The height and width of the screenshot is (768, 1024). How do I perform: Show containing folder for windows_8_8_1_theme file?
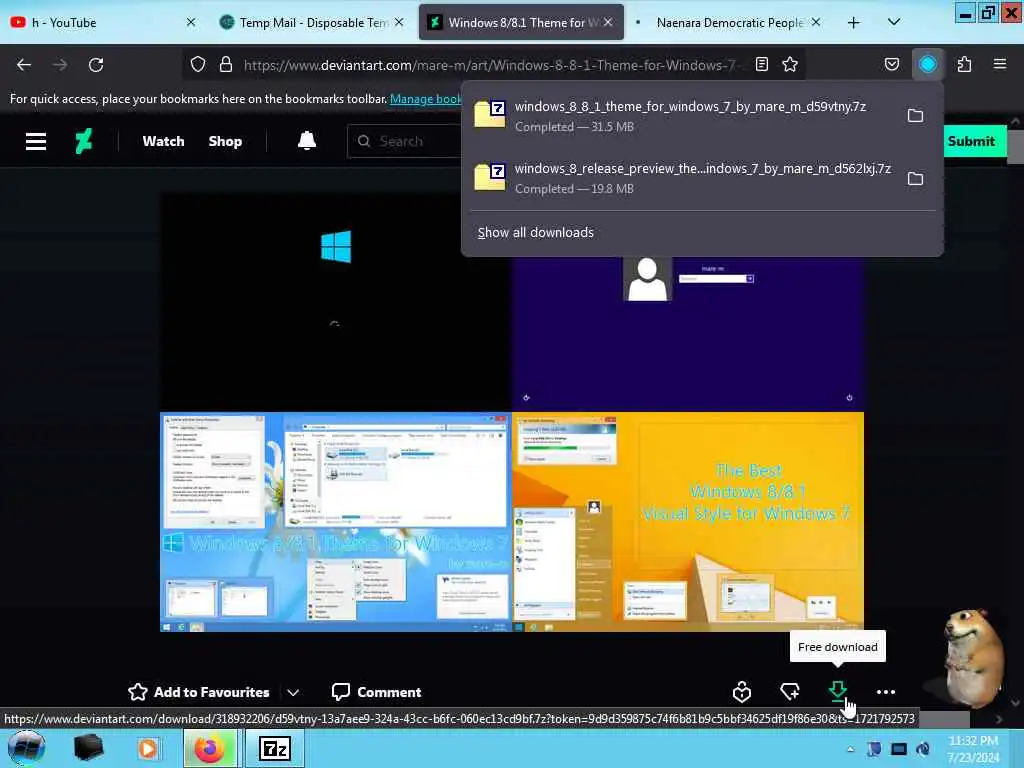click(x=916, y=116)
